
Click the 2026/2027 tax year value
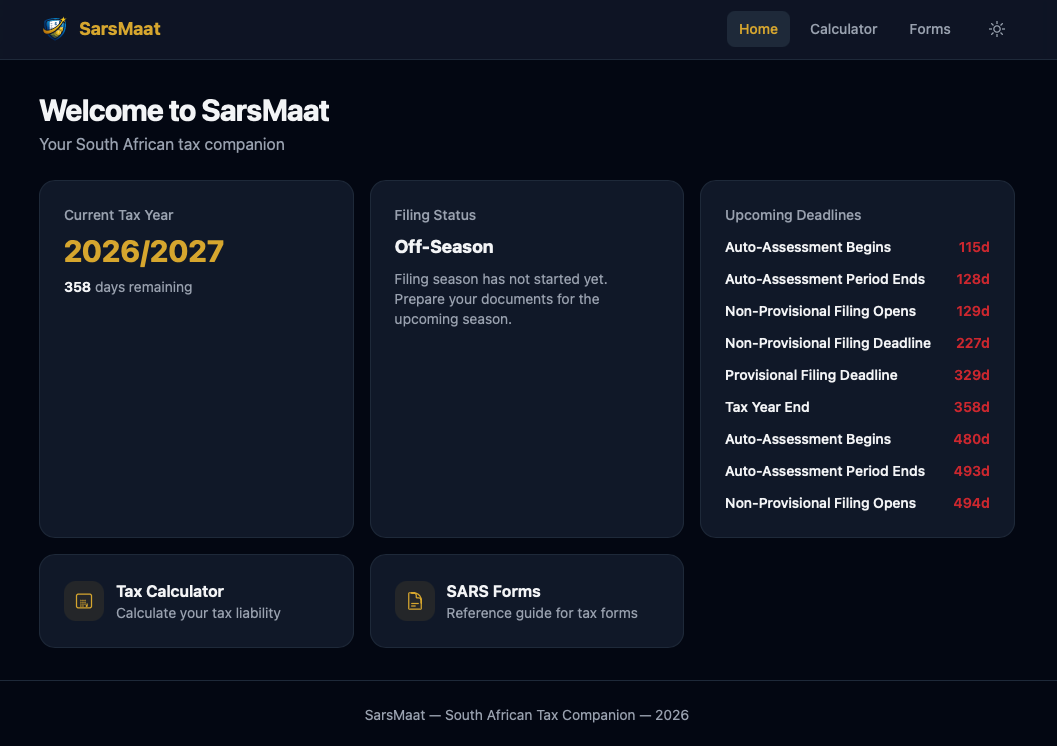tap(144, 251)
